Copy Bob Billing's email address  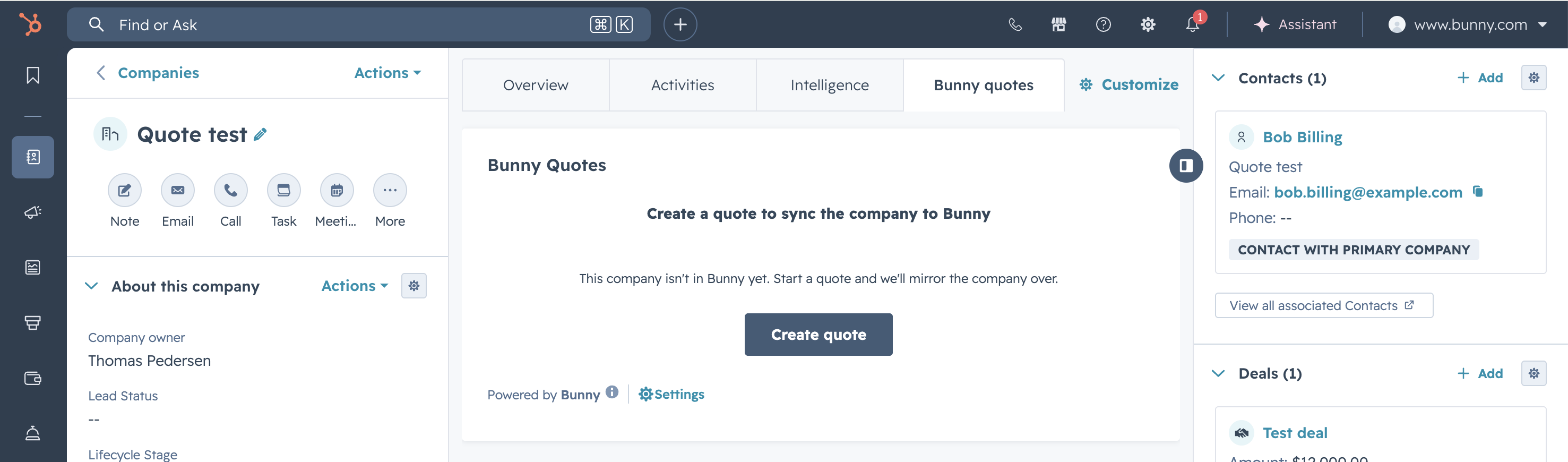(1477, 192)
